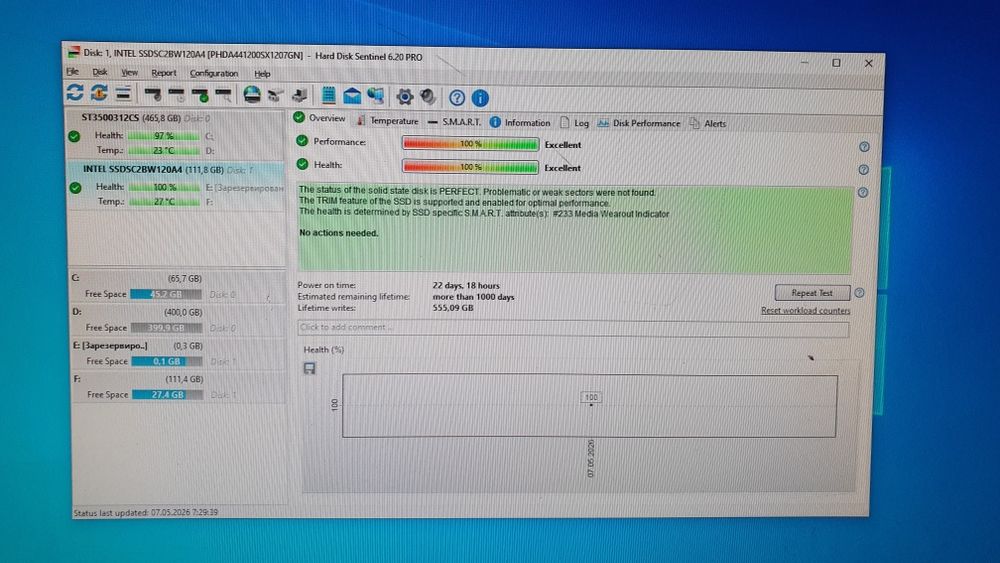
Task: Select the E: [Зарезервиро..] partition
Action: pos(177,353)
